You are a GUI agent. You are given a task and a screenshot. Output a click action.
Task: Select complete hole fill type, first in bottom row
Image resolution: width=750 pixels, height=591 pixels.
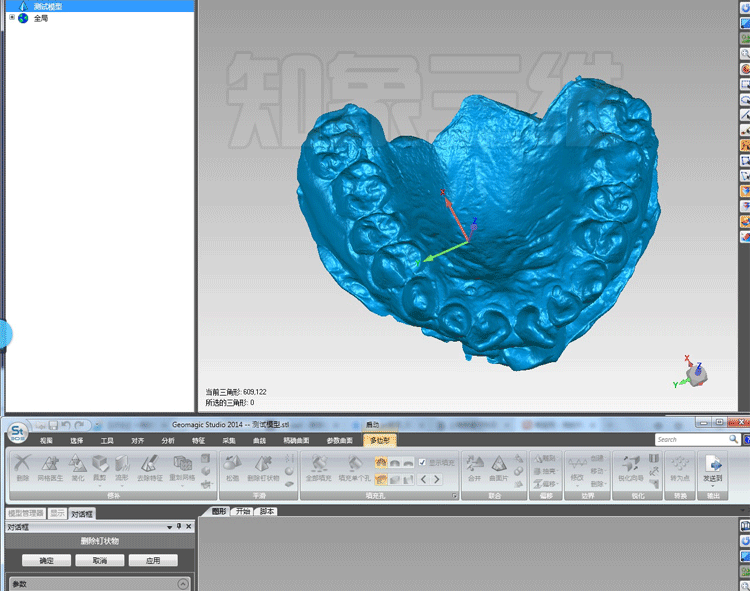coord(381,479)
